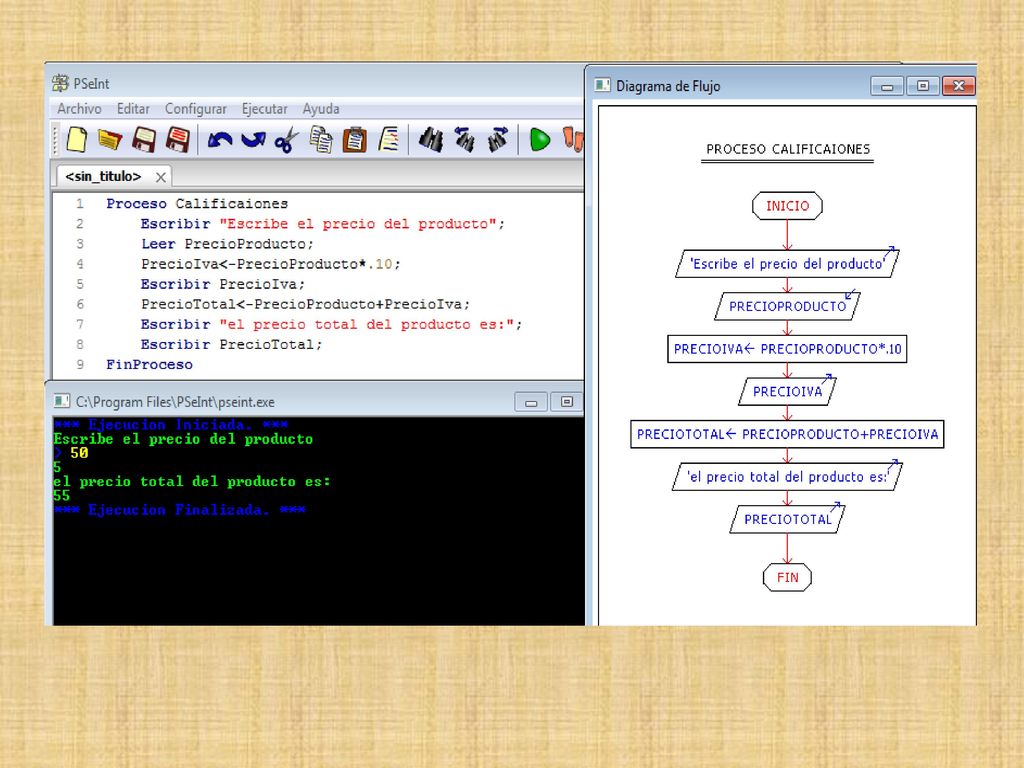This screenshot has height=768, width=1024.
Task: Click the FIN node in the flowchart
Action: tap(788, 577)
